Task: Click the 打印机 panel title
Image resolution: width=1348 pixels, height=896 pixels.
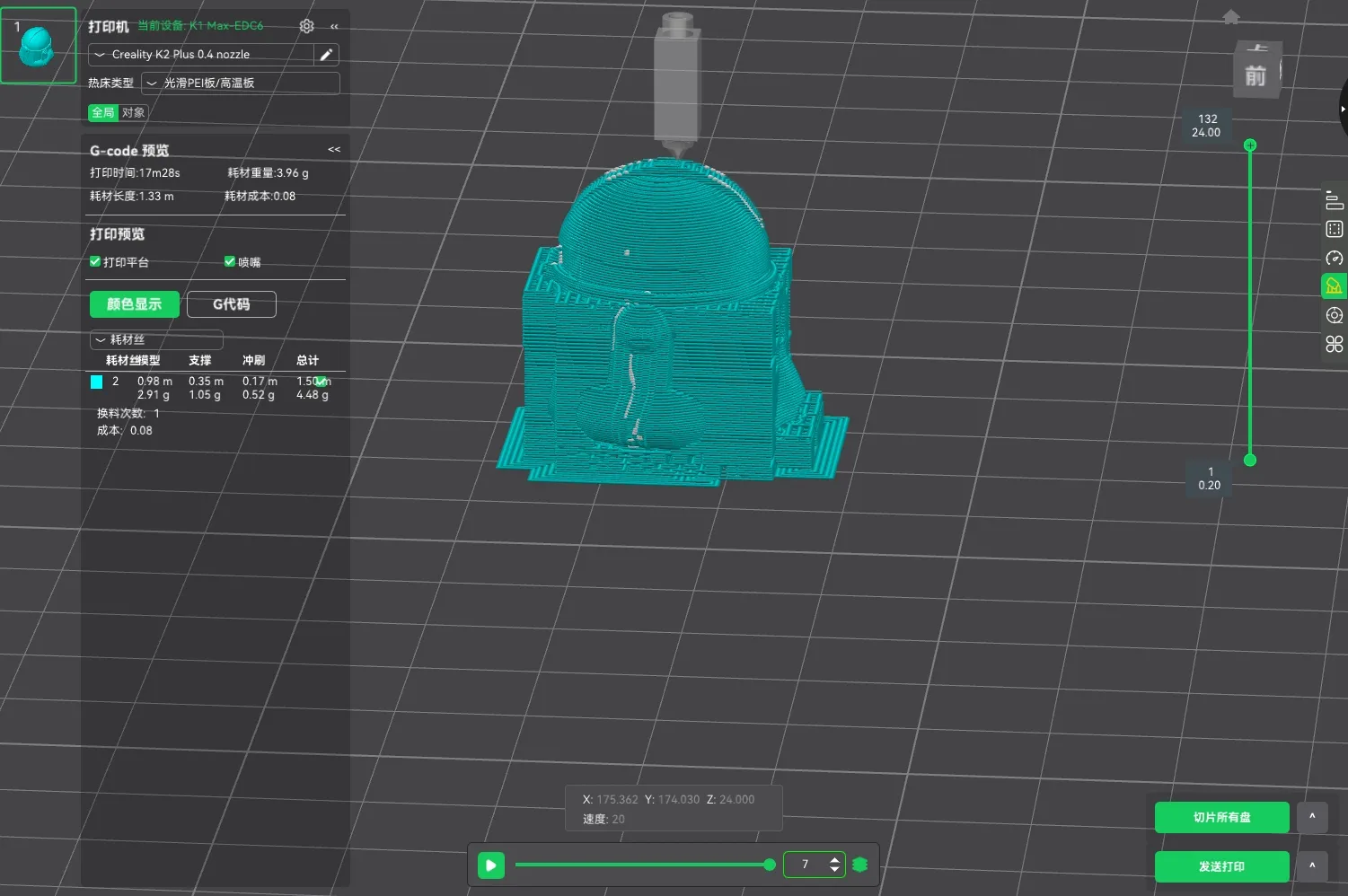Action: pos(109,27)
